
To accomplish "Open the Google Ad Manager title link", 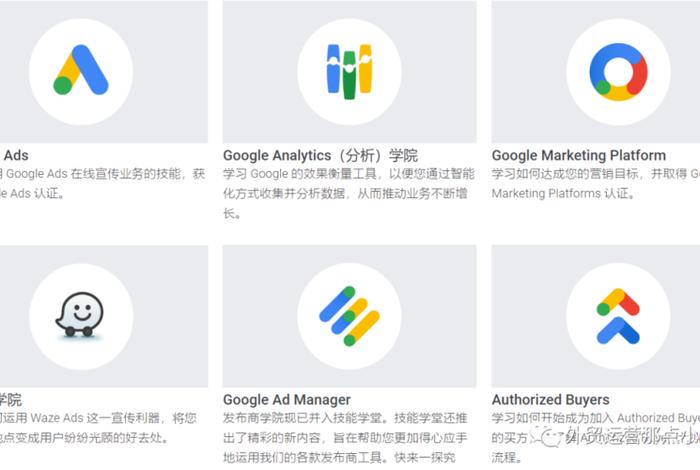I will point(287,399).
